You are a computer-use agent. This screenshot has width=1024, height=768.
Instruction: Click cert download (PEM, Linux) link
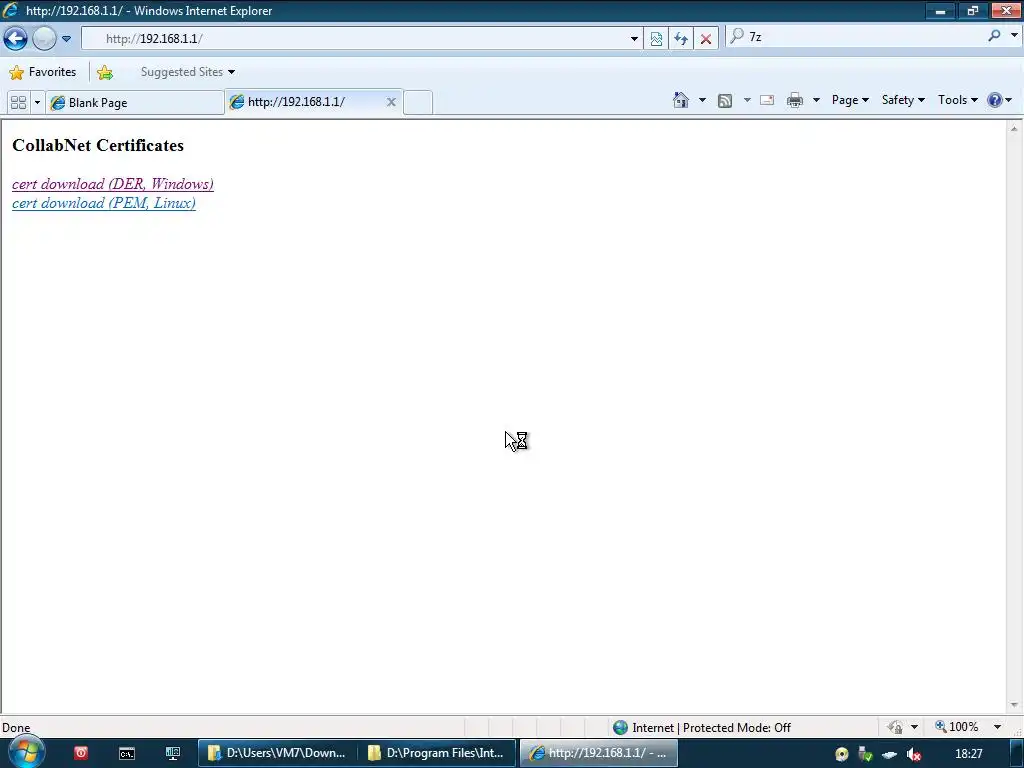pos(104,203)
